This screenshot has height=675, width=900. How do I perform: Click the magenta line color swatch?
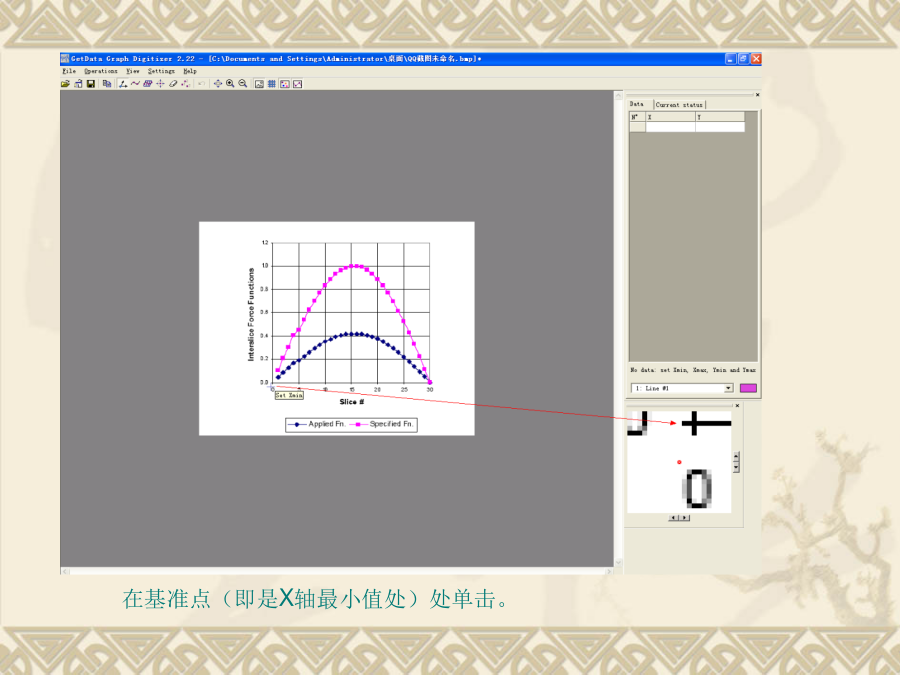(748, 388)
